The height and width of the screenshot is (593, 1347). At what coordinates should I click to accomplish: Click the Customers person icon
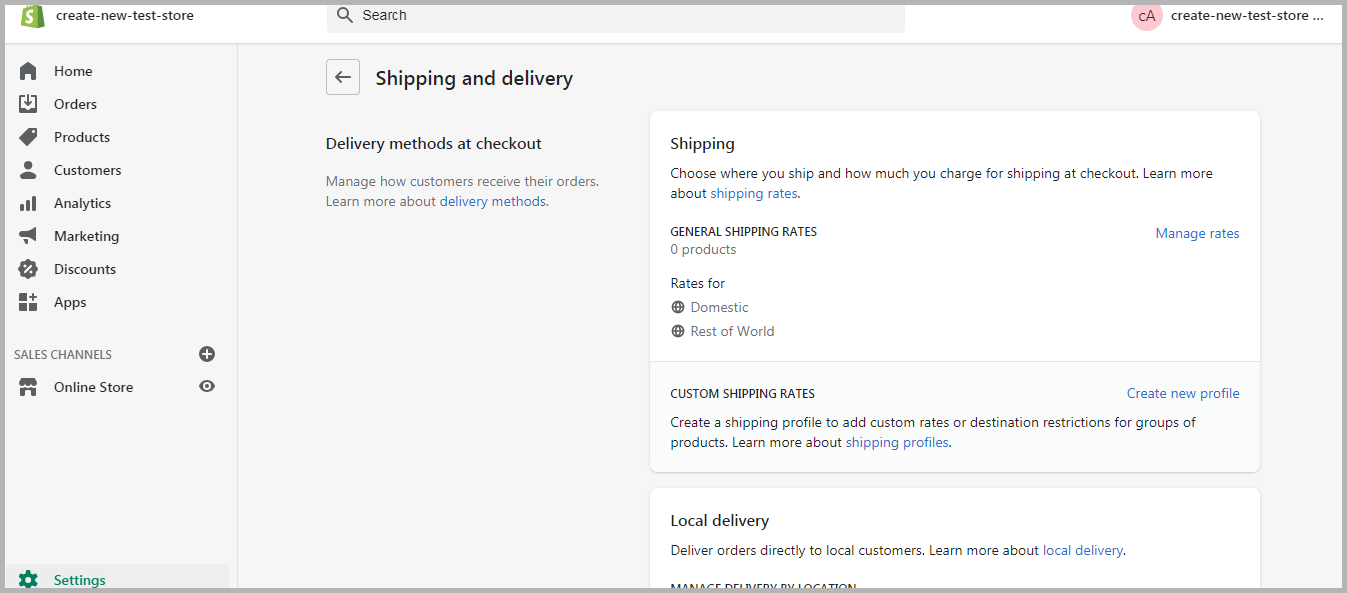(28, 170)
